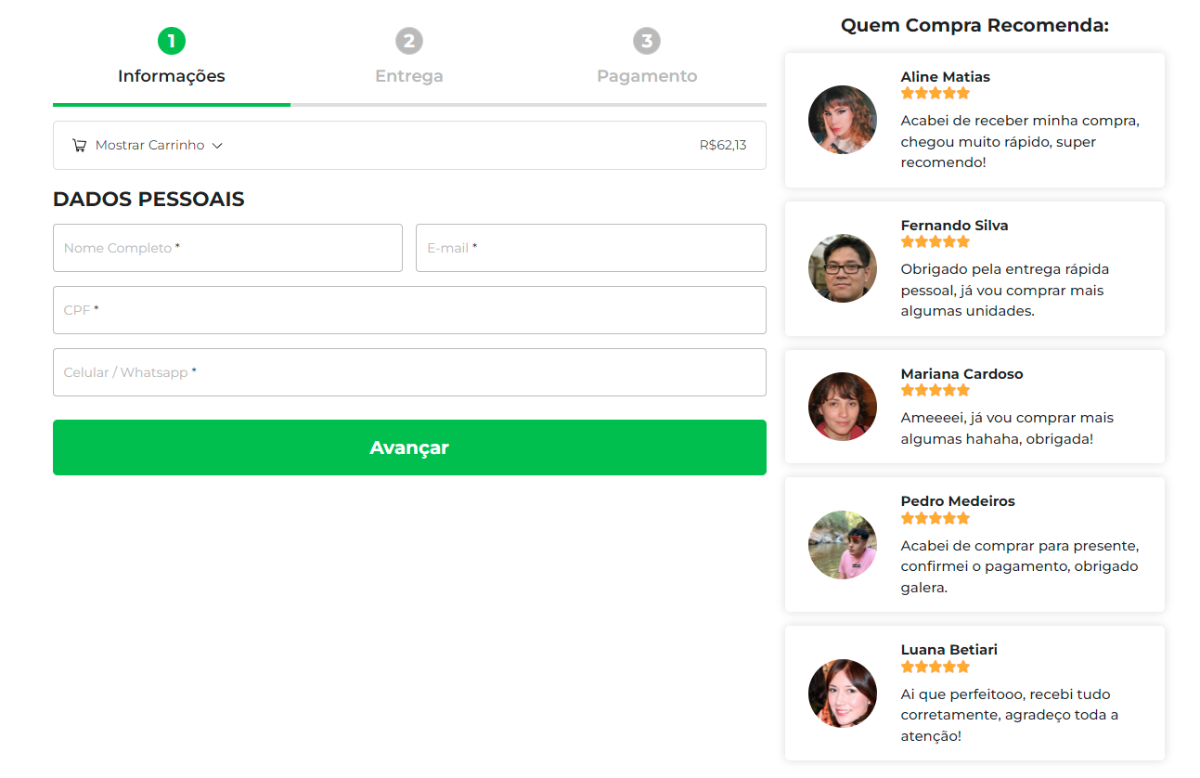Viewport: 1200px width, 778px height.
Task: Click the star rating under Pedro Medeiros
Action: coord(935,518)
